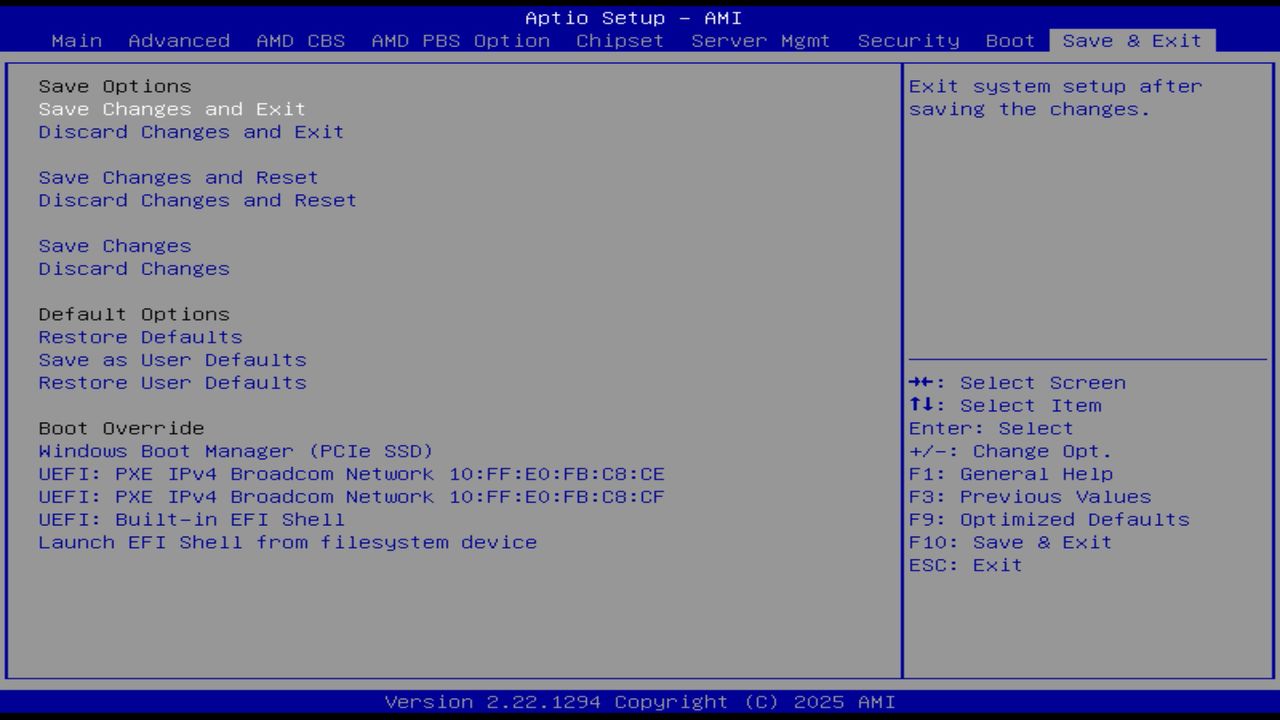
Task: Switch to the Security tab
Action: (906, 41)
